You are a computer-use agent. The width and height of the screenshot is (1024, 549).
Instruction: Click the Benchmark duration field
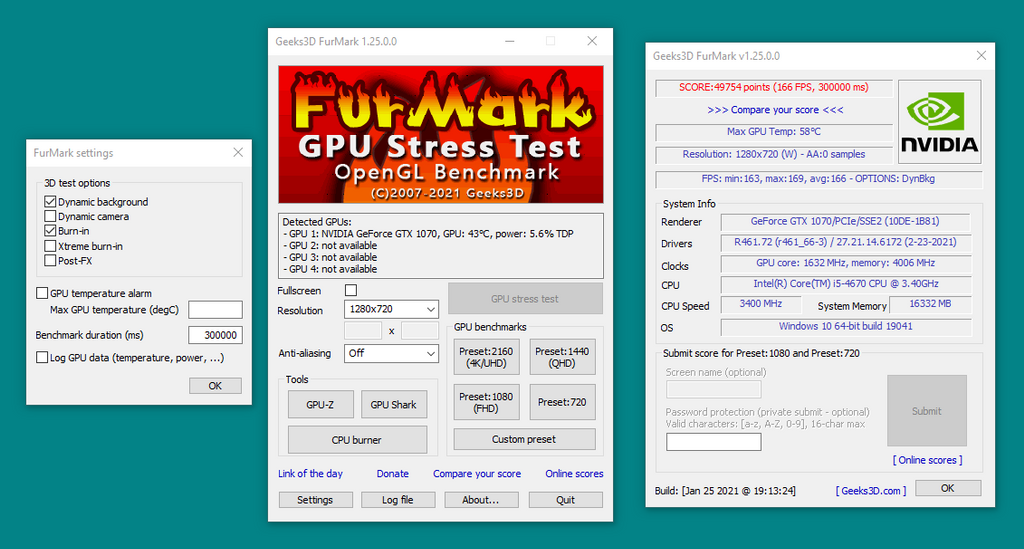[x=216, y=335]
